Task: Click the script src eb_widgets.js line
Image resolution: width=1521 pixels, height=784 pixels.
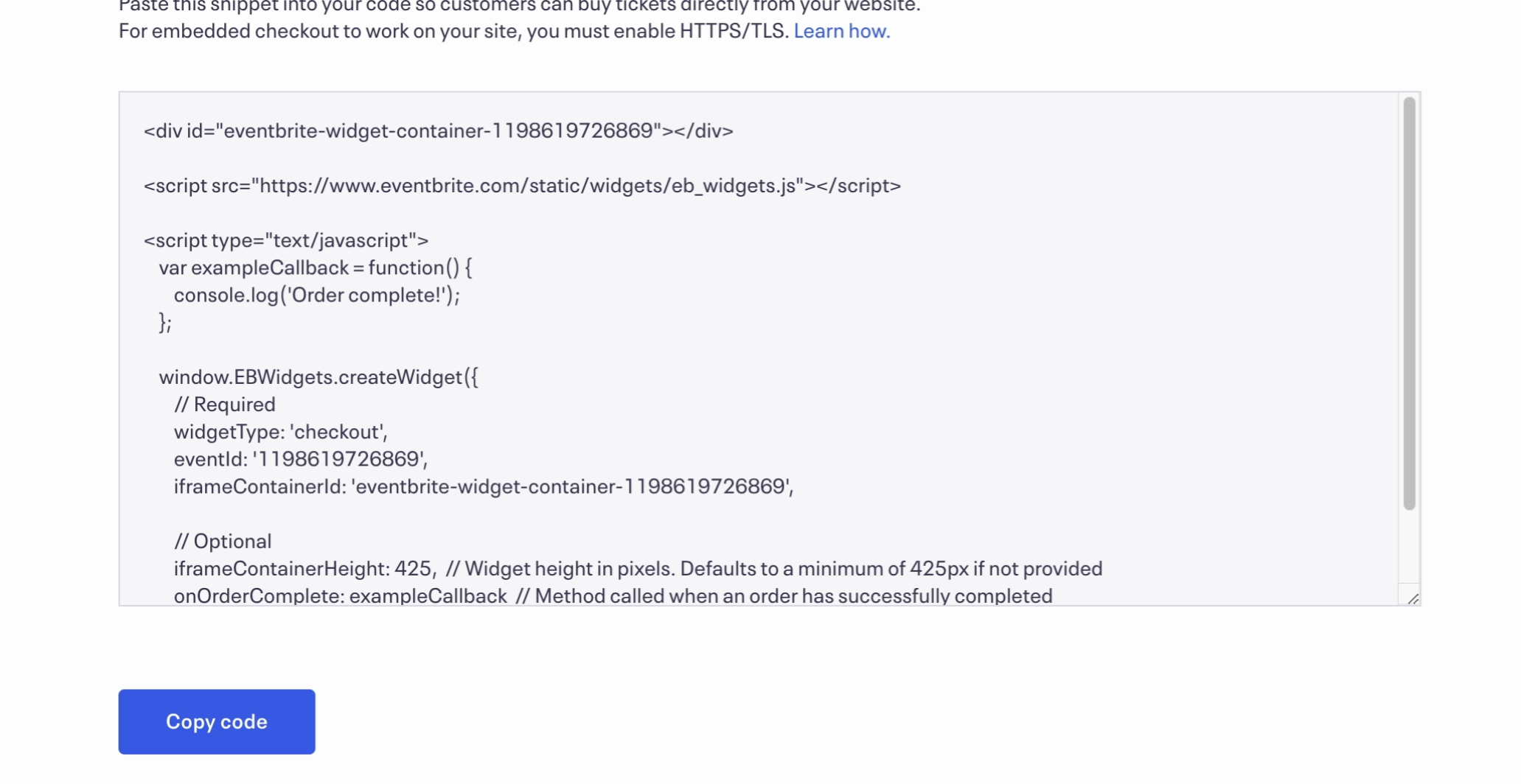Action: (x=522, y=186)
